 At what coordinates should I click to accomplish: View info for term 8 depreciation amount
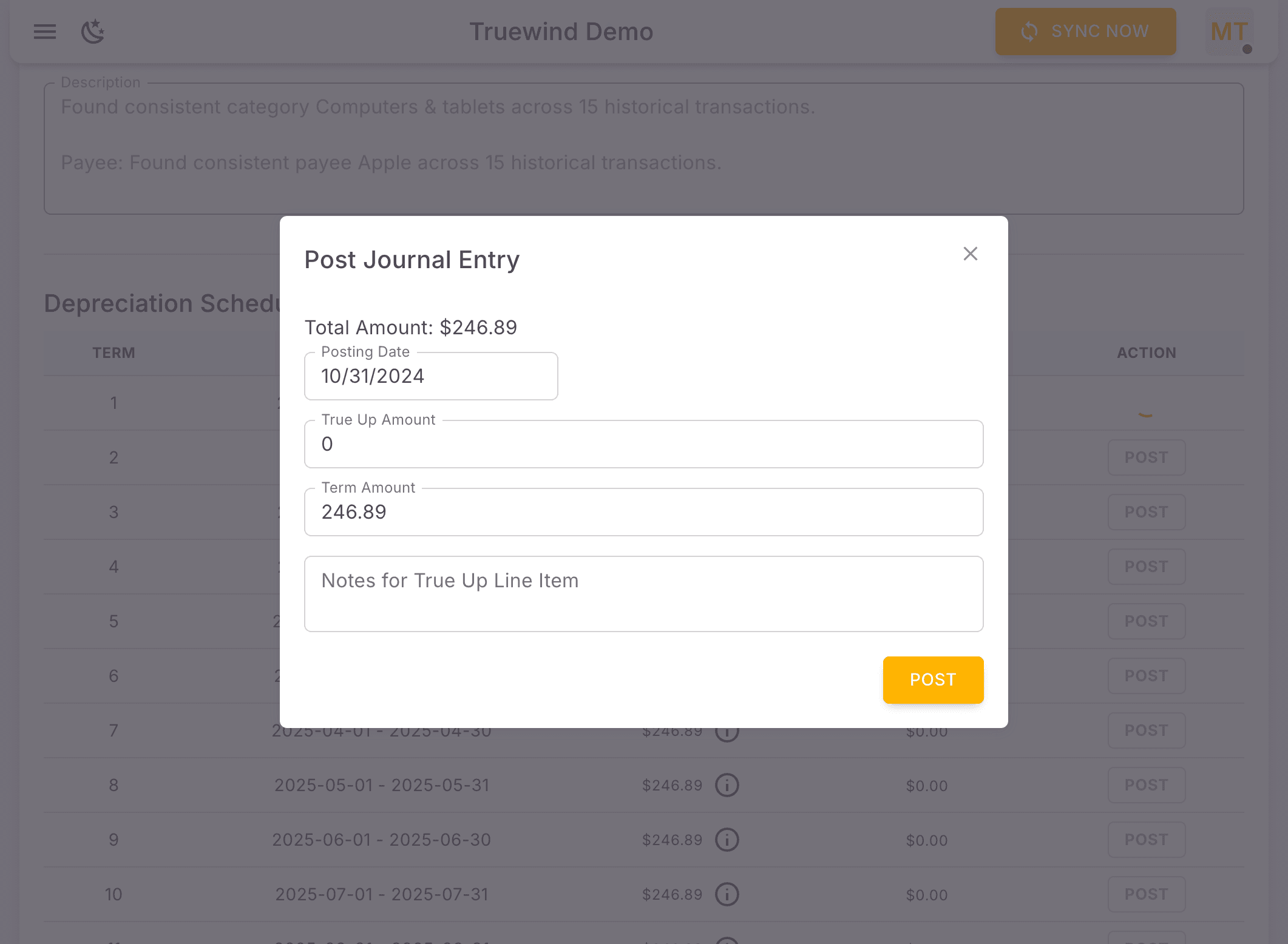pos(727,785)
